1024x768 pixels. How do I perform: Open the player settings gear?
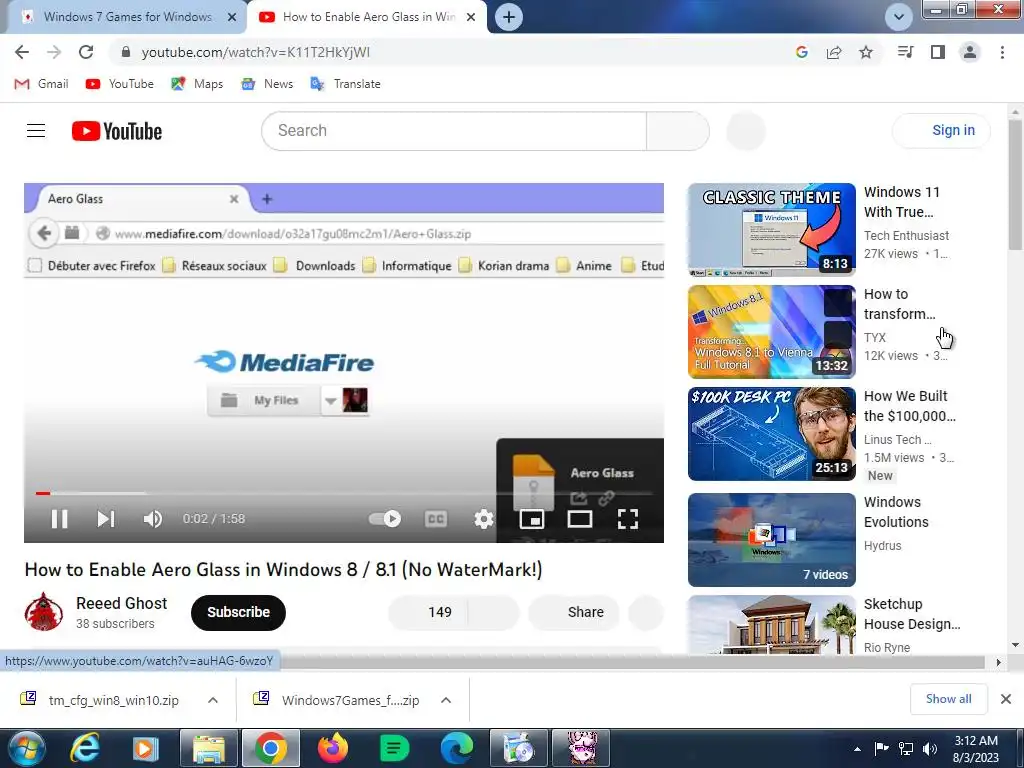483,519
